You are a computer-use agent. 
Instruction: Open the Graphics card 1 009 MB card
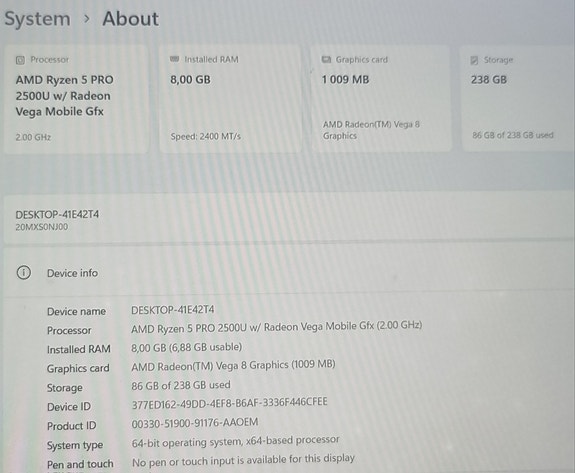pos(381,98)
